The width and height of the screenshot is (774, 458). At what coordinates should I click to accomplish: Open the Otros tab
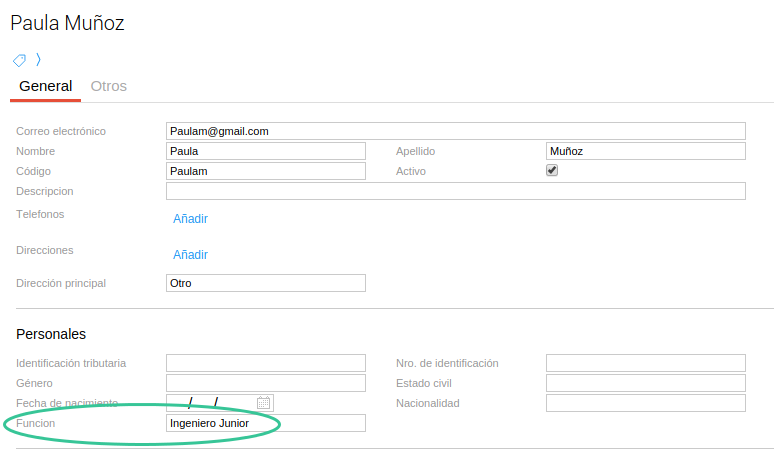click(x=109, y=86)
